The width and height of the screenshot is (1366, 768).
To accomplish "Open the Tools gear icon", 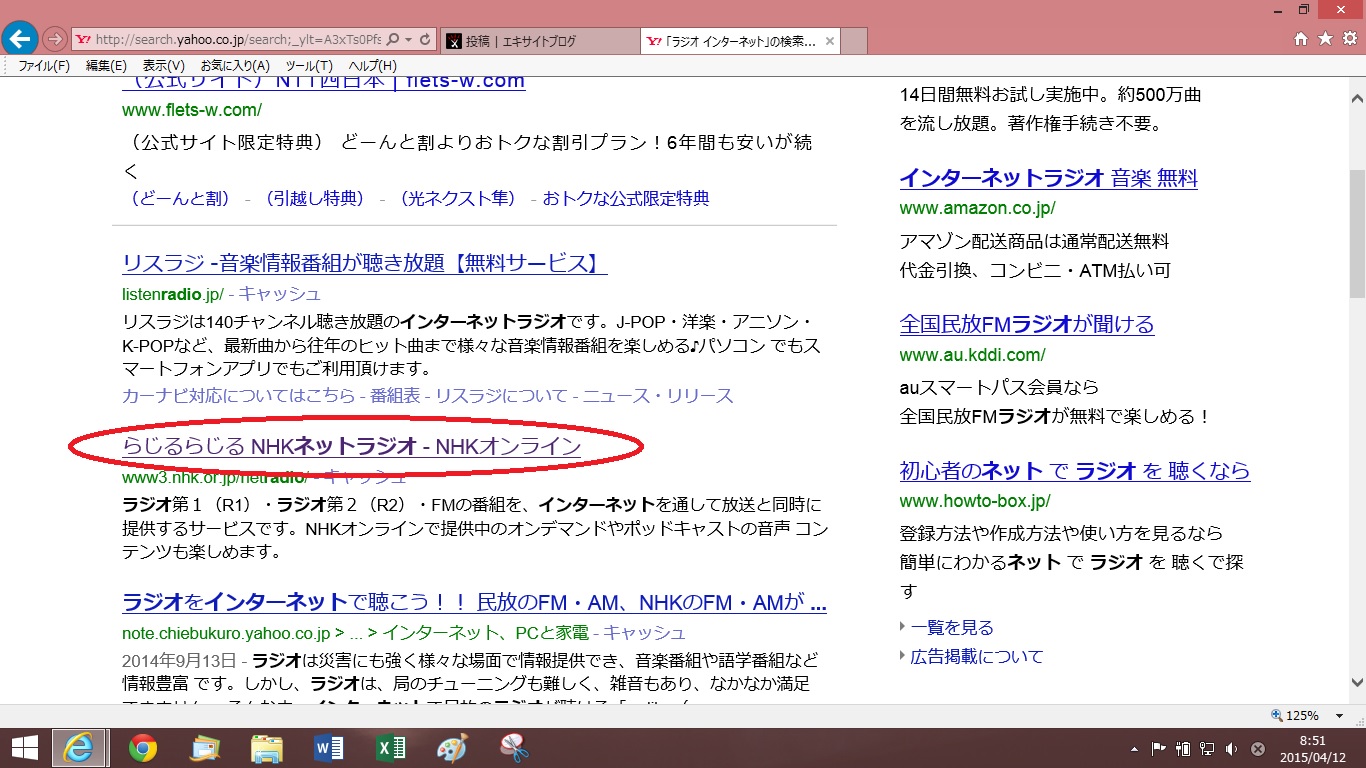I will click(1349, 39).
